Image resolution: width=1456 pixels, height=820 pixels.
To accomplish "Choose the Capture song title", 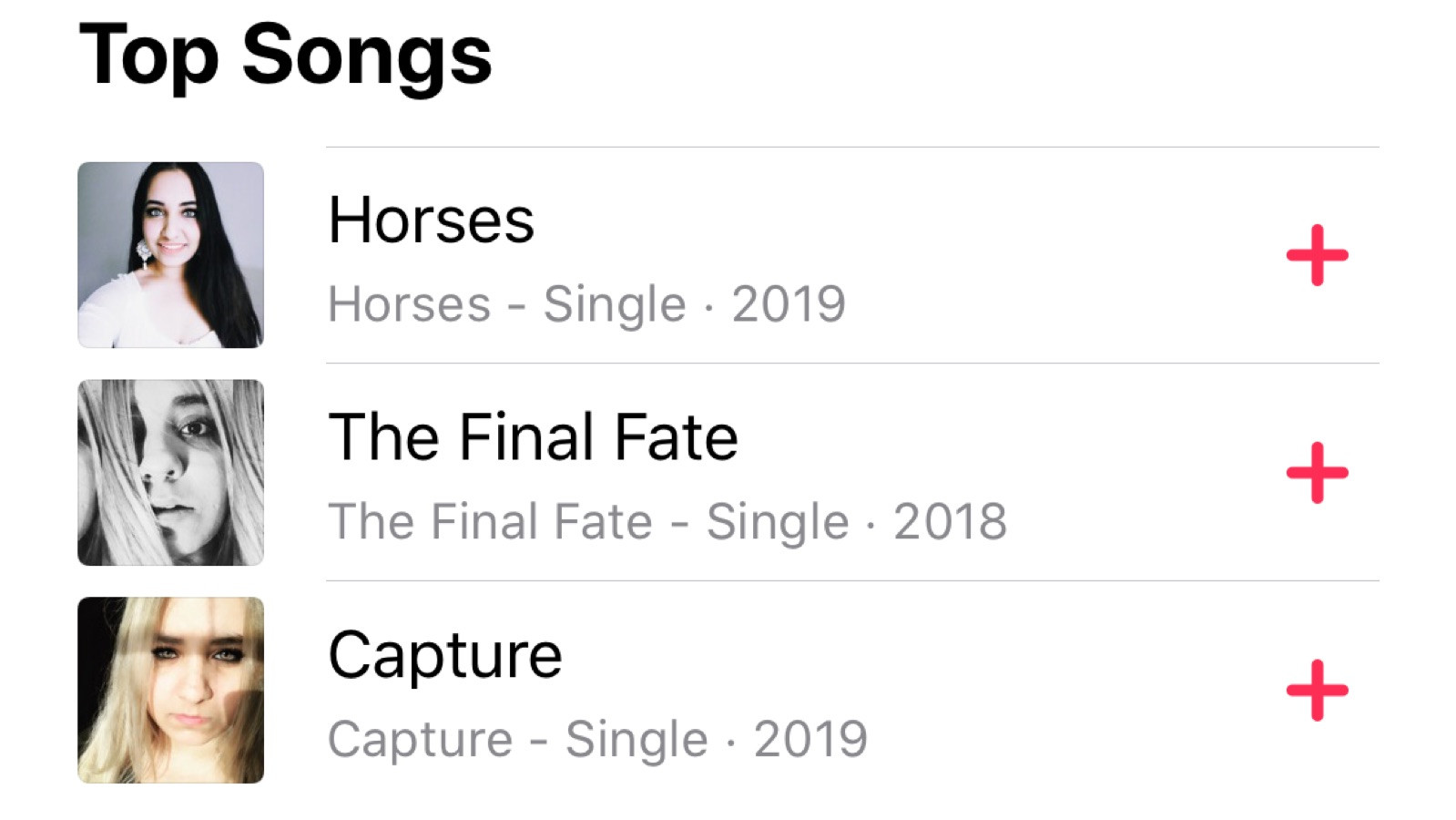I will (x=445, y=656).
